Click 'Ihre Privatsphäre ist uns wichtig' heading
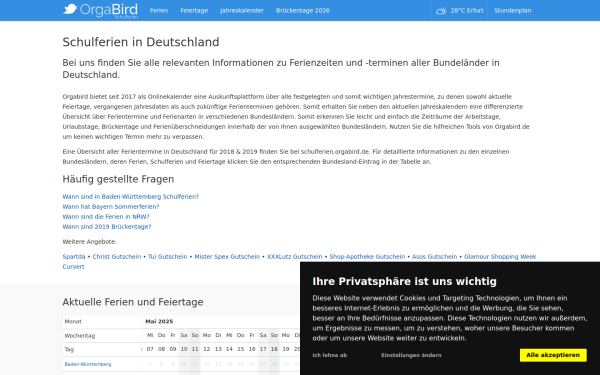Screen dimensions: 600x375 tap(404, 282)
